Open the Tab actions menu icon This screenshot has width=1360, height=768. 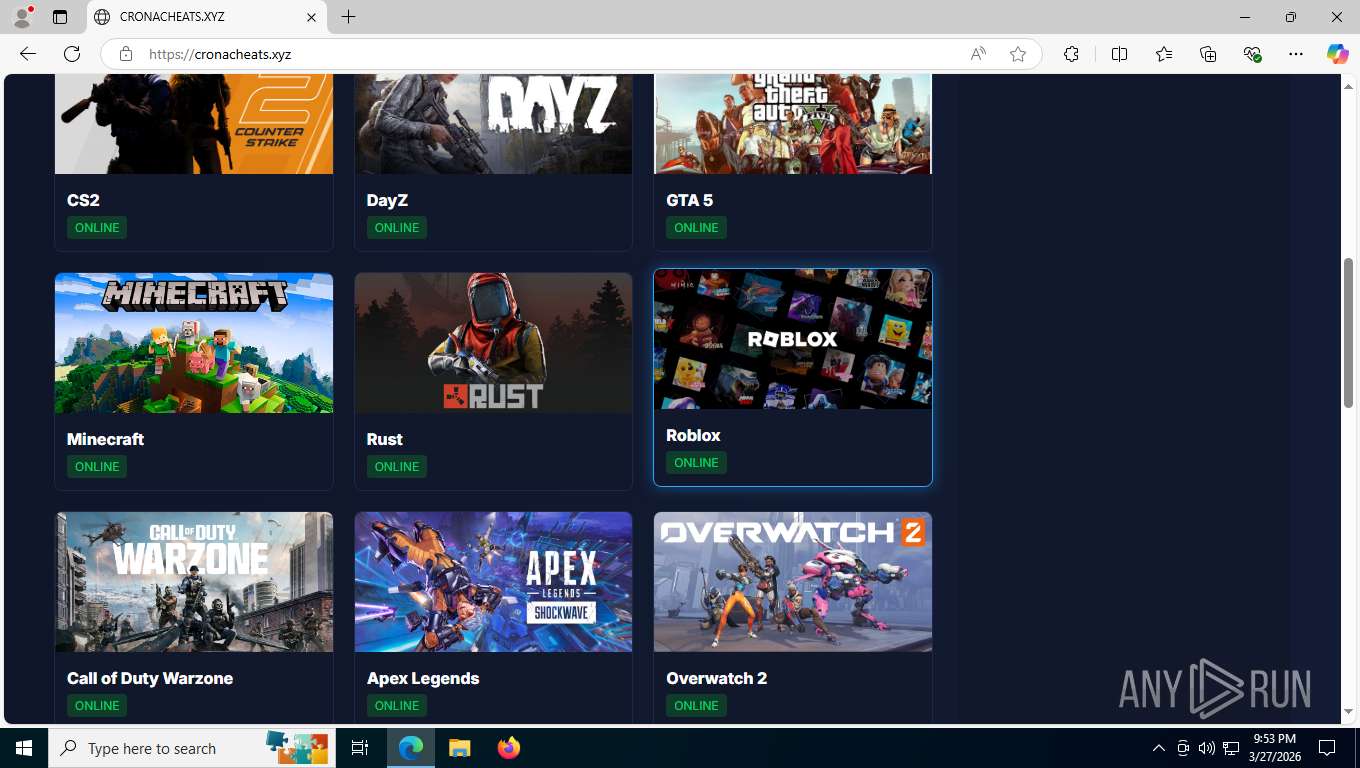point(60,17)
